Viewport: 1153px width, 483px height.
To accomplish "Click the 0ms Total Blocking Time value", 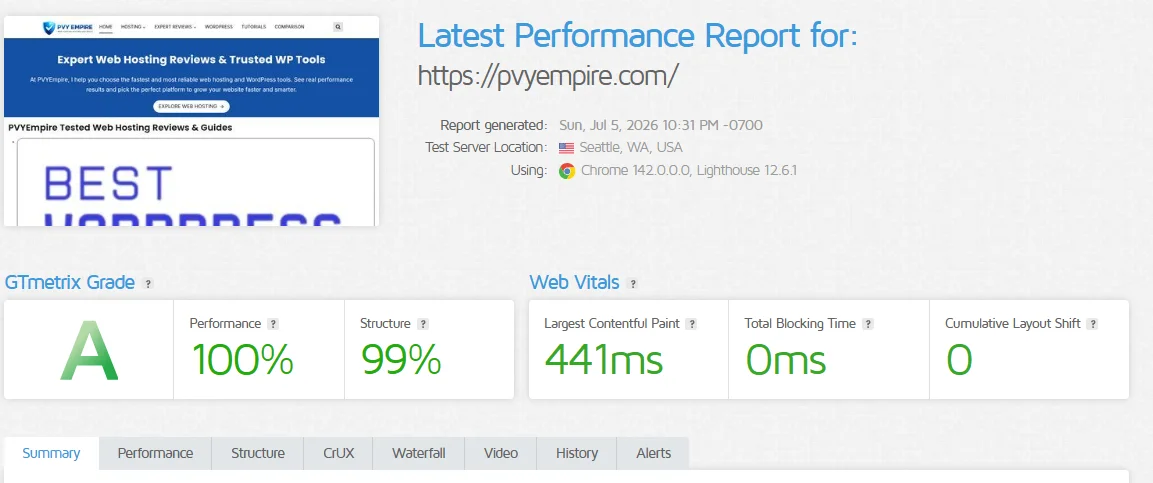I will [x=785, y=359].
